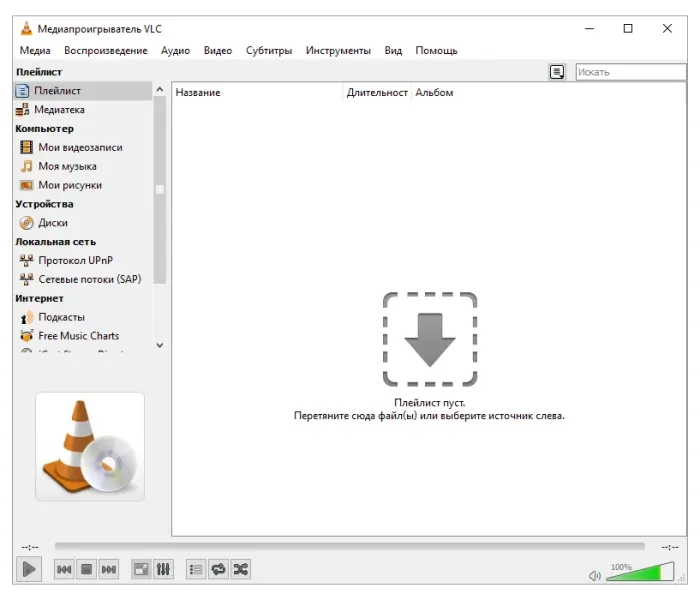This screenshot has width=700, height=600.
Task: Stop playback with the Stop button
Action: [x=87, y=569]
